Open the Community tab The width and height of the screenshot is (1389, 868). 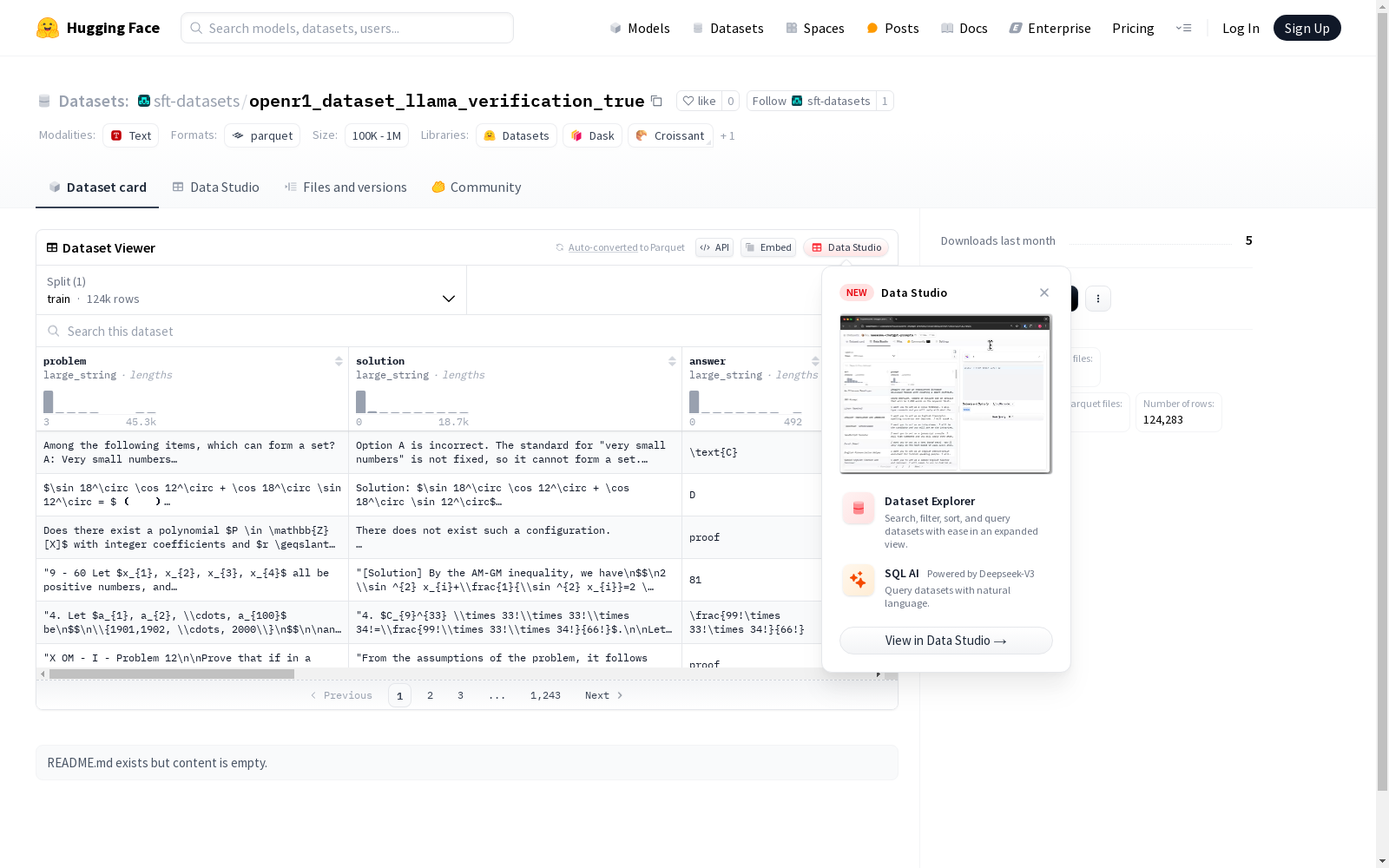pyautogui.click(x=477, y=187)
